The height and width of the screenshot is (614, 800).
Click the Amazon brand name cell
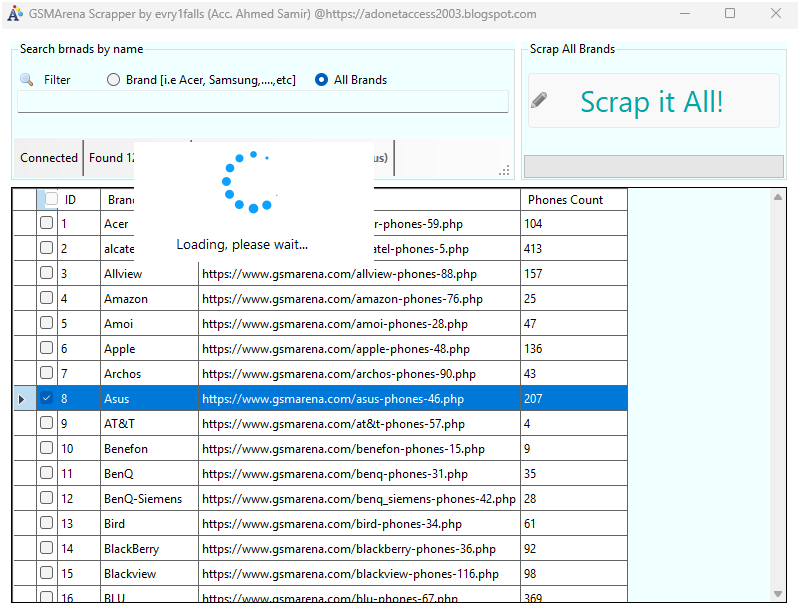tap(149, 299)
